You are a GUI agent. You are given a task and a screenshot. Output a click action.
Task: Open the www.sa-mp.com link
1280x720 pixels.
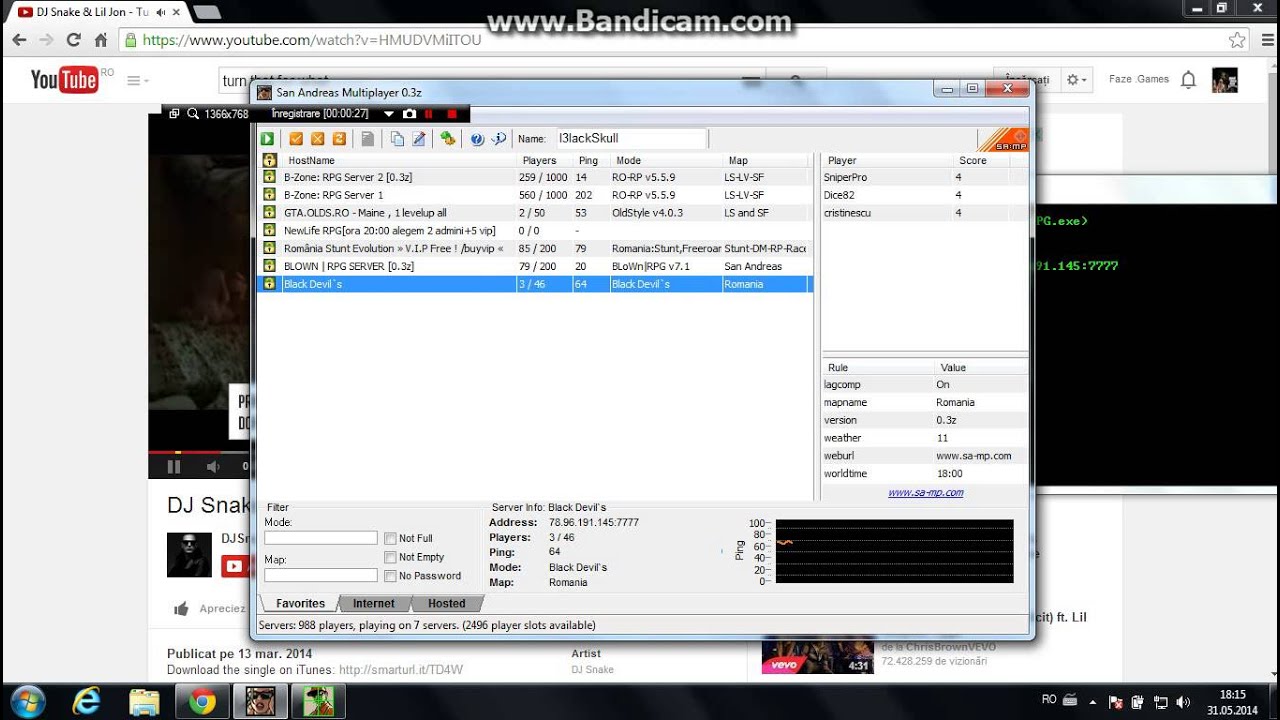[x=926, y=492]
